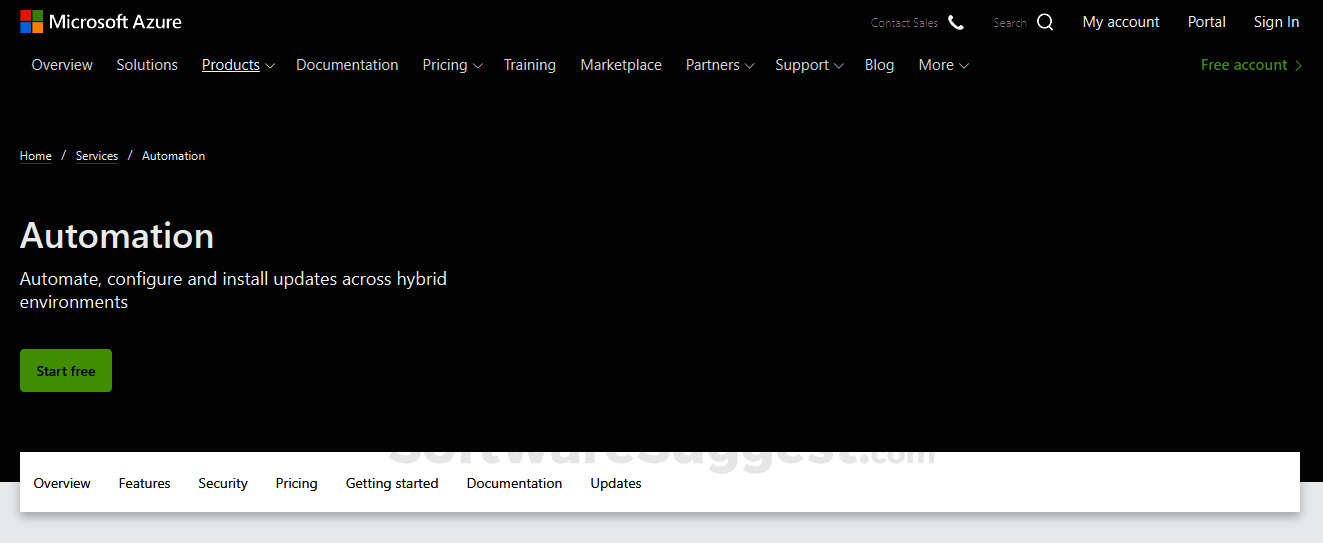Open Marketplace from the navigation bar
Viewport: 1323px width, 543px height.
(x=621, y=65)
